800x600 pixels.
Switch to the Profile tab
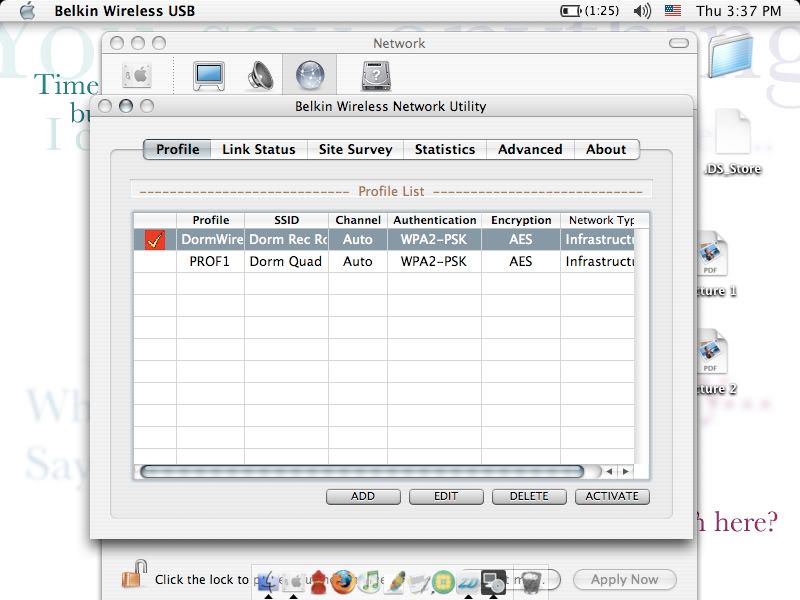177,149
